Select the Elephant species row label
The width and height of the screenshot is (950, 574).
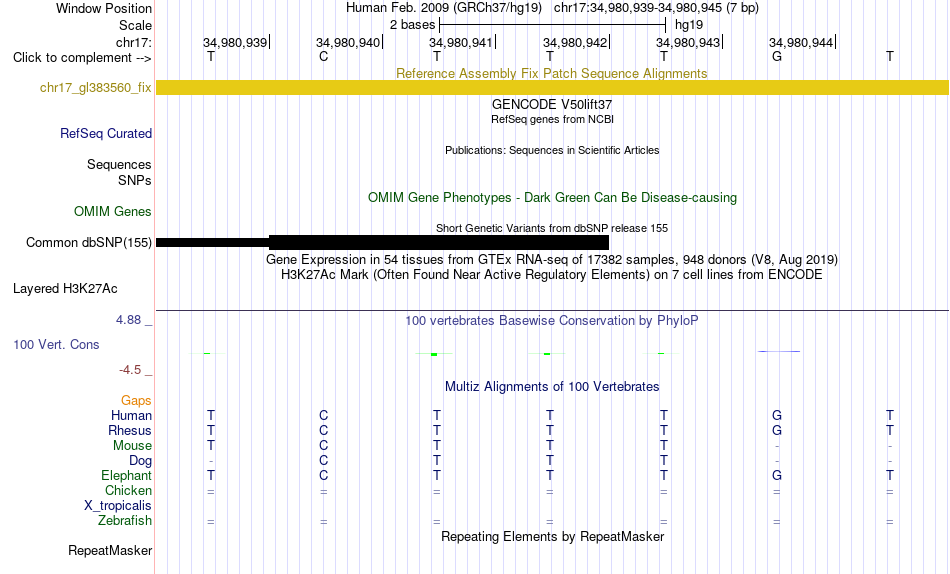[x=126, y=475]
